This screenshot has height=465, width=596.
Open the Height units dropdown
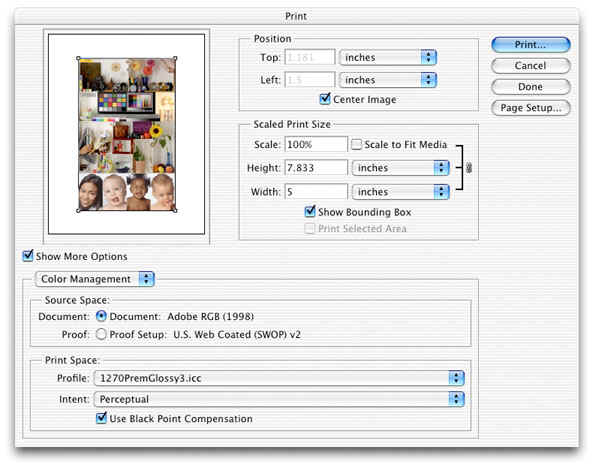click(x=401, y=168)
